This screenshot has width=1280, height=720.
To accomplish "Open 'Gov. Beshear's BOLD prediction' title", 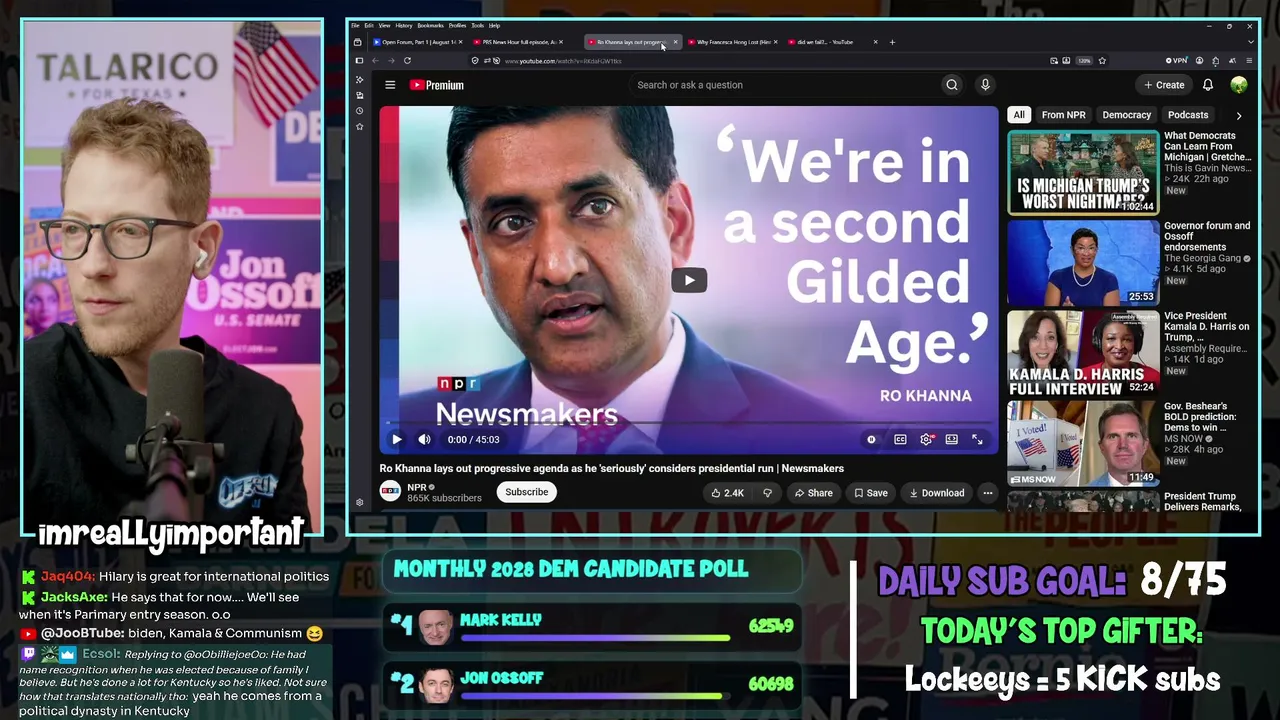I will coord(1200,417).
